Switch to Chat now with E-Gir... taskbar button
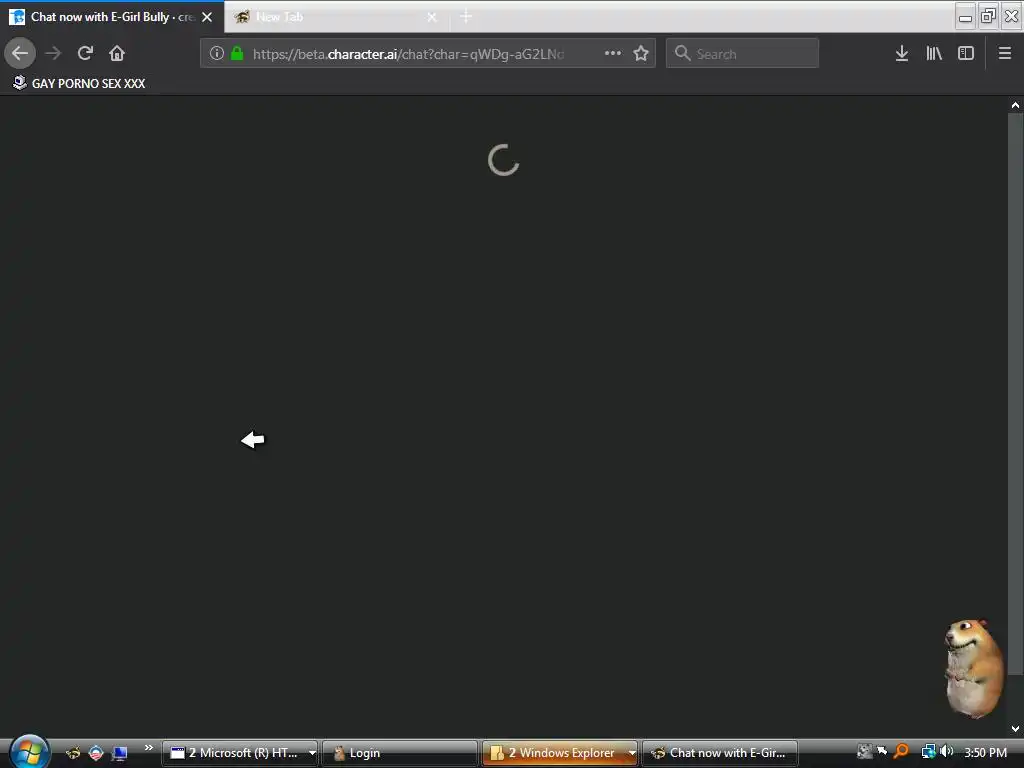Image resolution: width=1024 pixels, height=768 pixels. click(x=720, y=753)
